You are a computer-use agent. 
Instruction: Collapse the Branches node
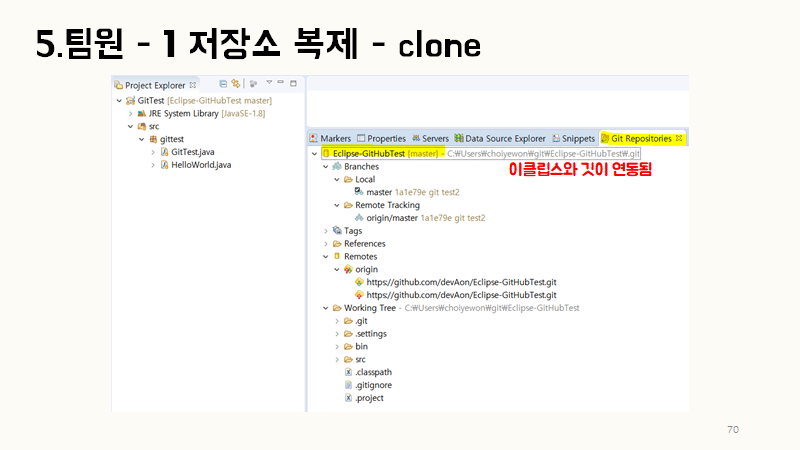[326, 166]
